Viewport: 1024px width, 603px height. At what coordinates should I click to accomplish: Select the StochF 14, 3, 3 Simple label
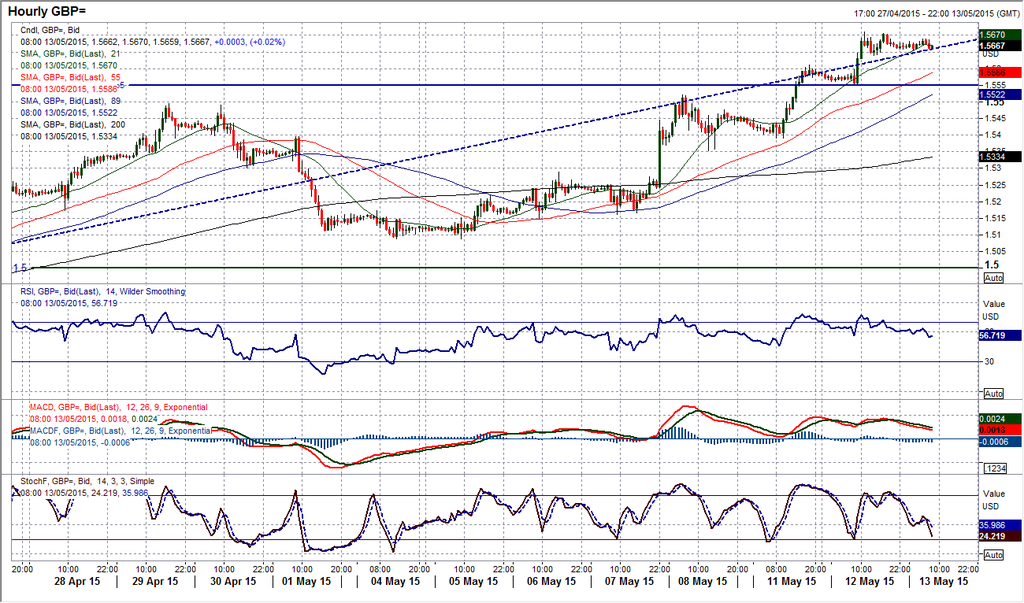tap(88, 481)
